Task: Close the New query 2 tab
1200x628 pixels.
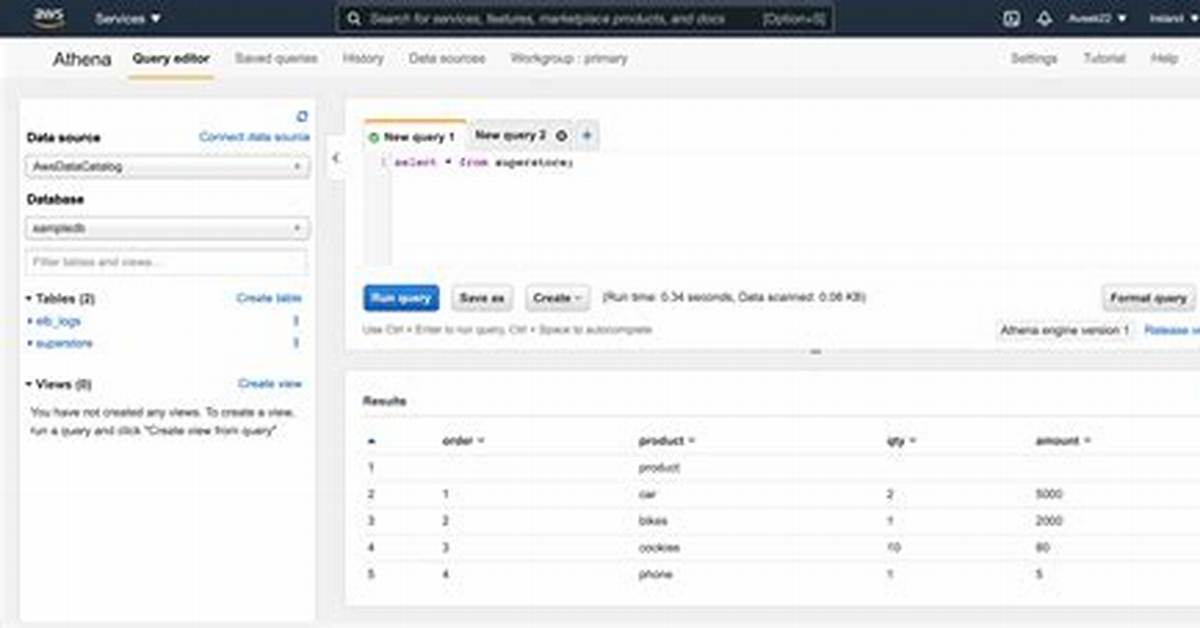Action: 561,135
